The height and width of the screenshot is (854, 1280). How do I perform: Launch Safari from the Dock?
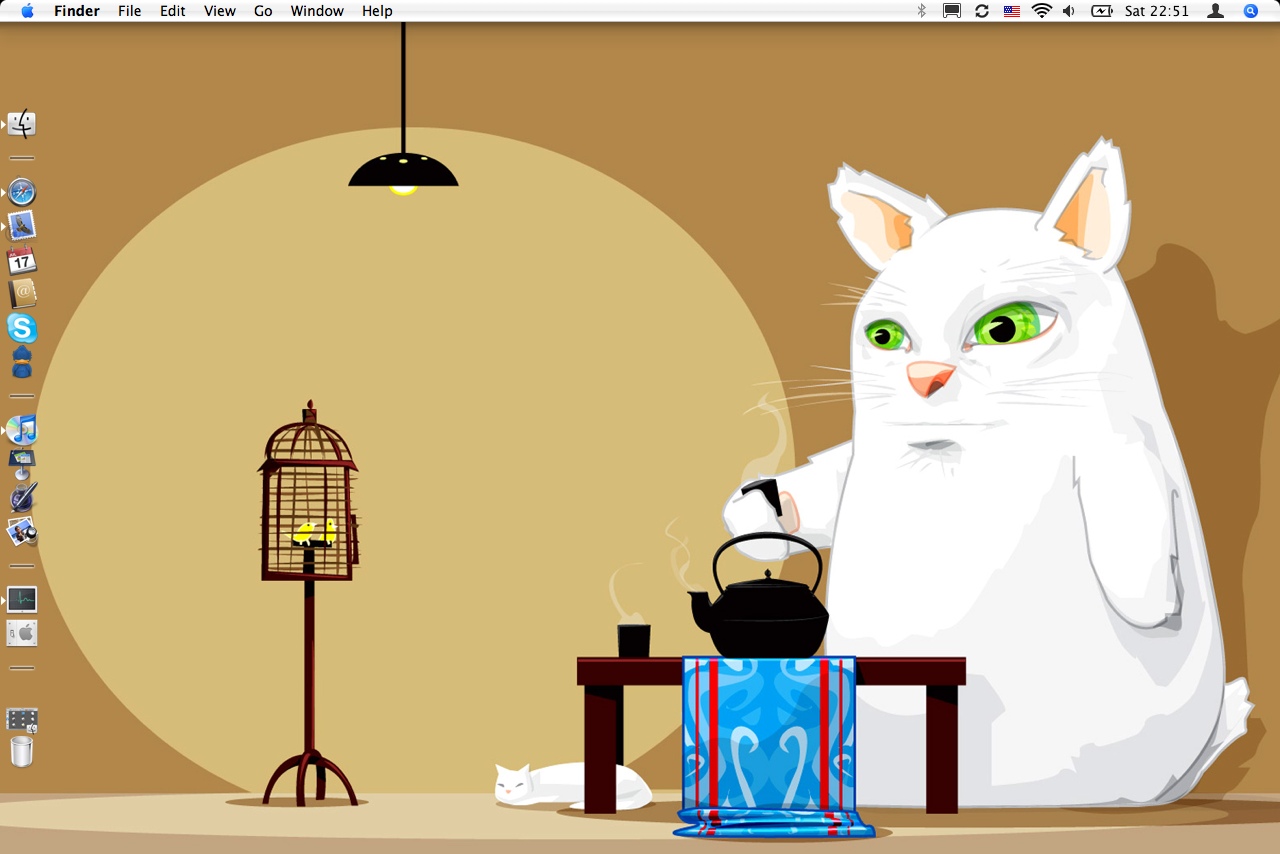pyautogui.click(x=22, y=192)
